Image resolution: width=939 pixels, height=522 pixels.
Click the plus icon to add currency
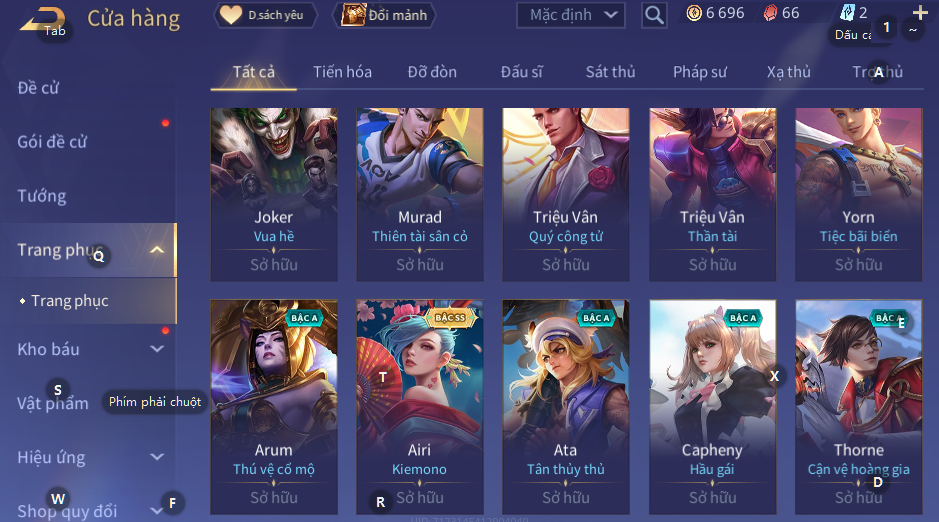(x=920, y=13)
